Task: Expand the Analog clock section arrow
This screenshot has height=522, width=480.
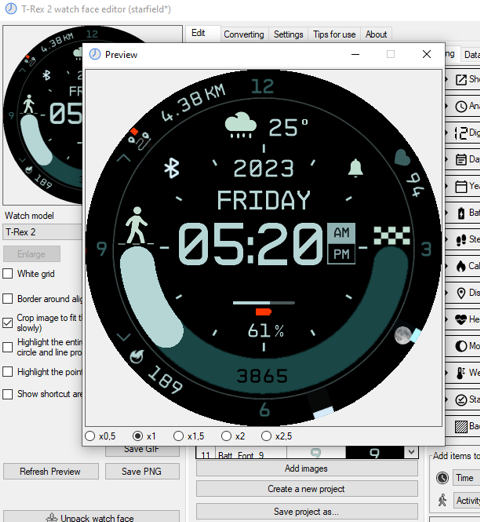Action: (447, 106)
